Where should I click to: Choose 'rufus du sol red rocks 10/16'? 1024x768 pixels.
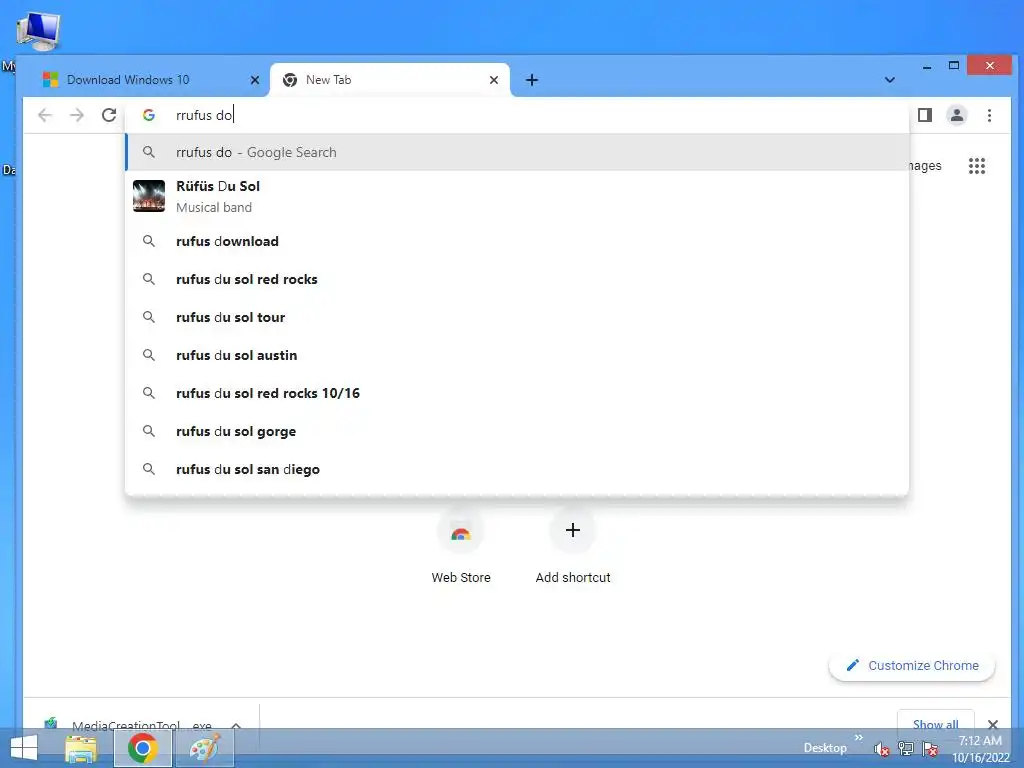click(517, 393)
